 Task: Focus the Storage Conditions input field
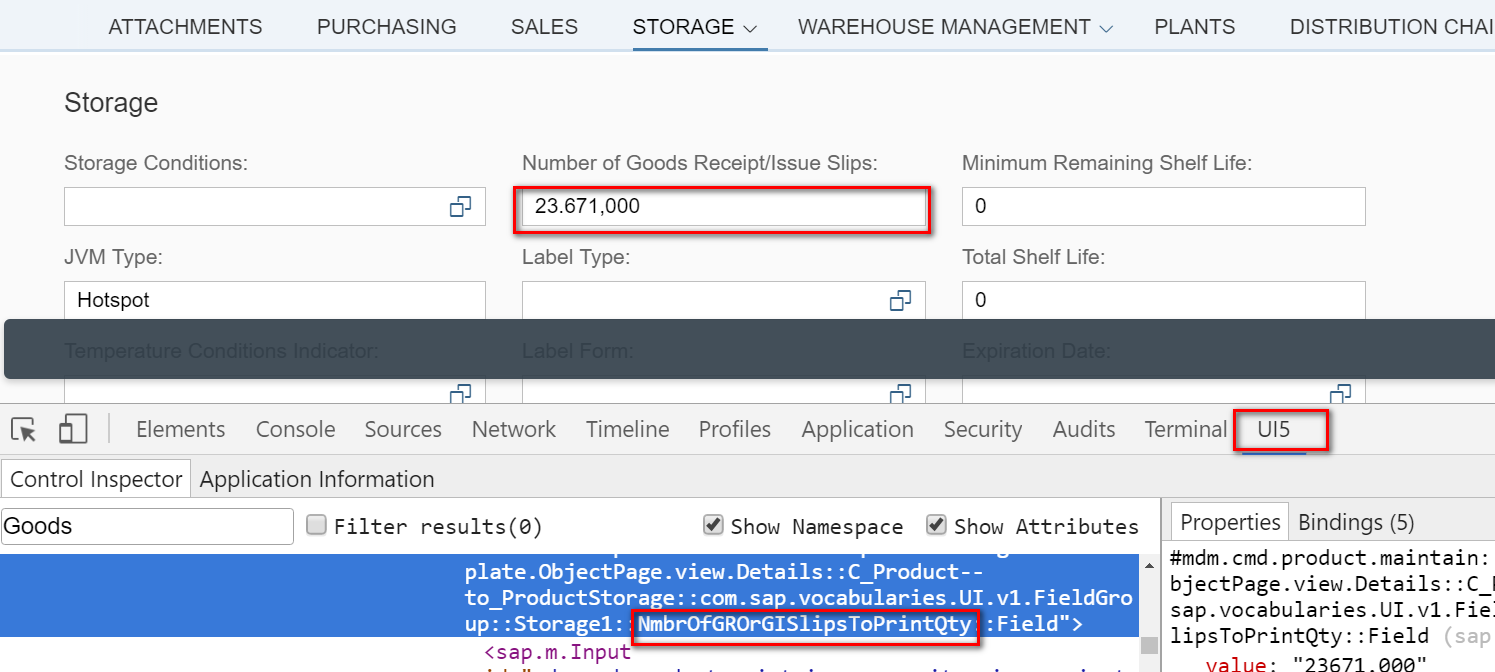point(275,207)
